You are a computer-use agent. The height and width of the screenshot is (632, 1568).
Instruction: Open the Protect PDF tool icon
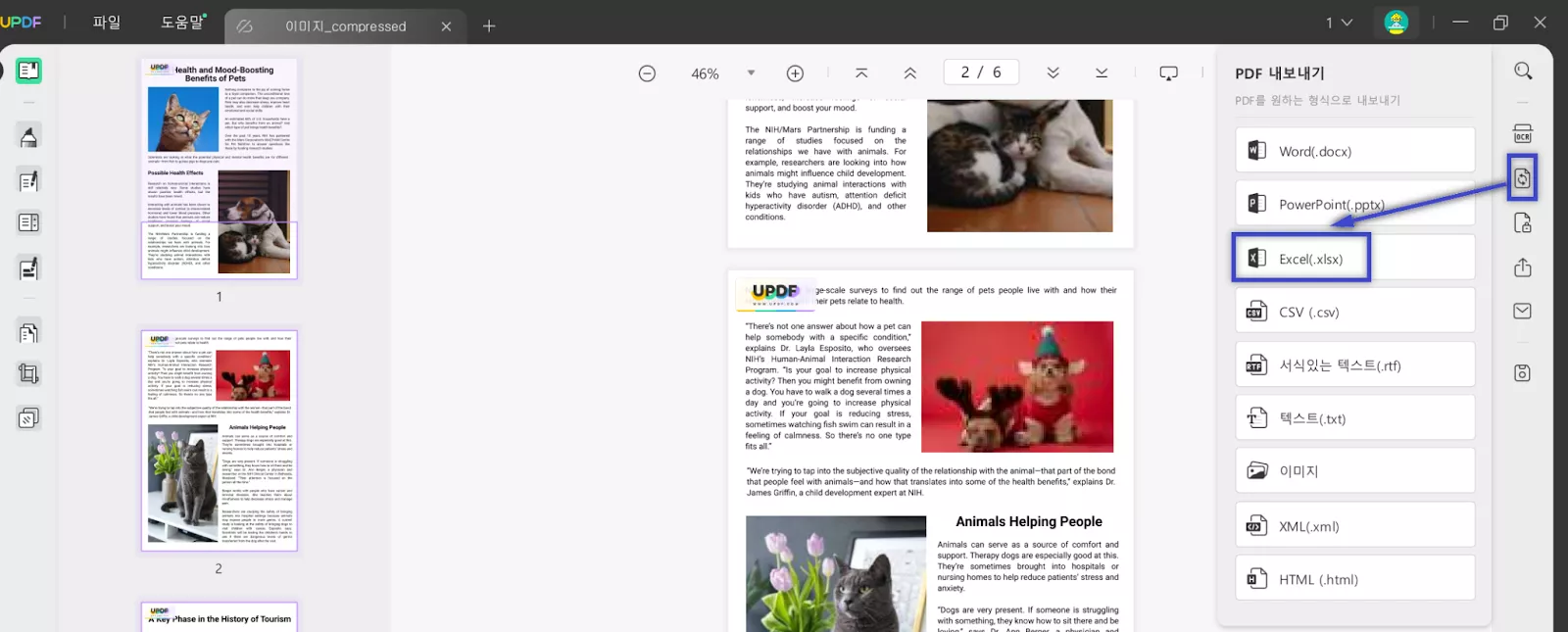coord(1523,223)
